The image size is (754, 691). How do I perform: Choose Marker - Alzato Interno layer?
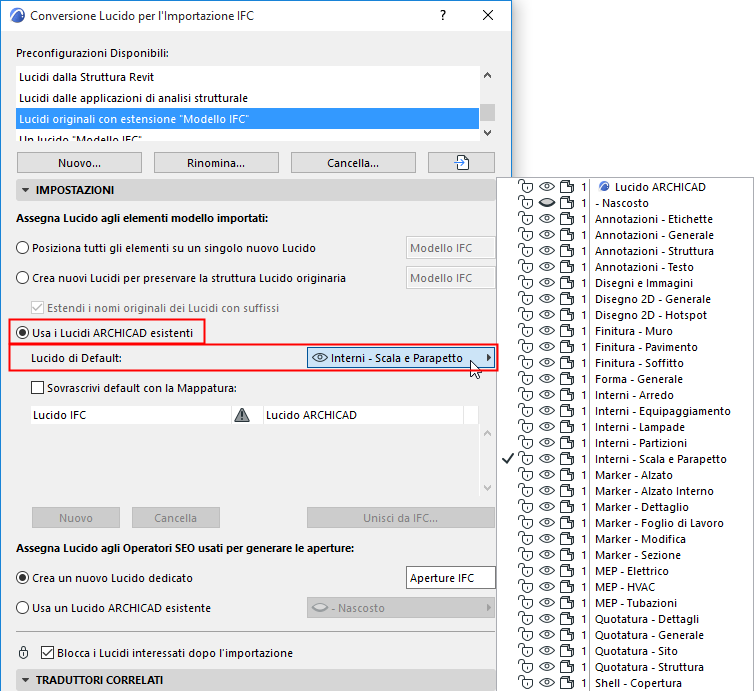[x=654, y=491]
